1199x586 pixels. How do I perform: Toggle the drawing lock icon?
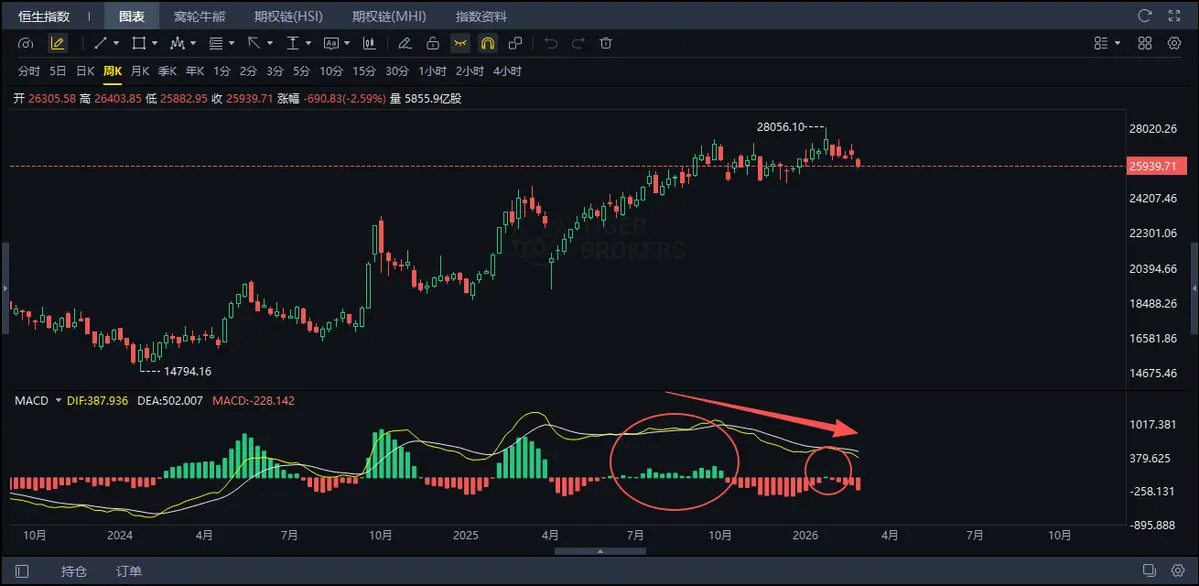tap(433, 44)
